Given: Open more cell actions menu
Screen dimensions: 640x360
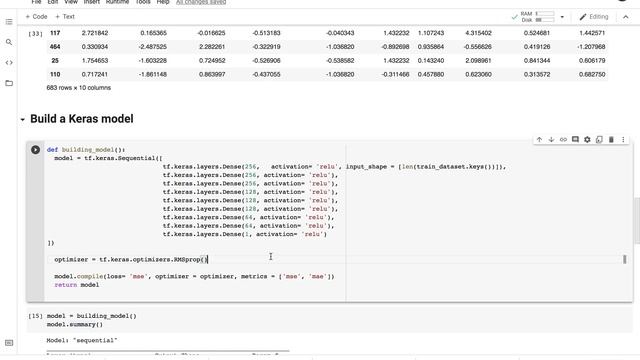Looking at the screenshot, I should click(623, 140).
